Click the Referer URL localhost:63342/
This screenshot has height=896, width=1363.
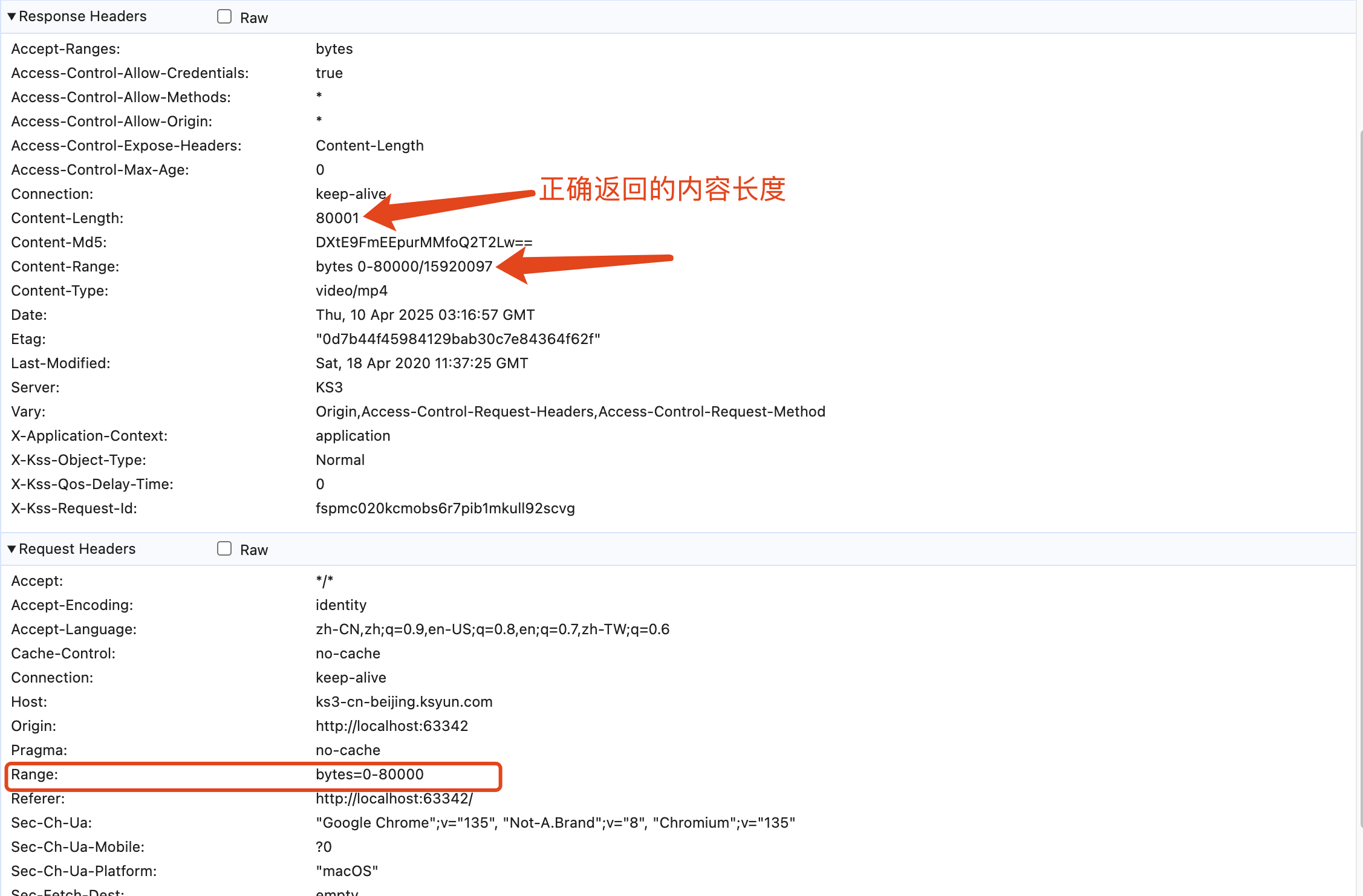coord(394,799)
